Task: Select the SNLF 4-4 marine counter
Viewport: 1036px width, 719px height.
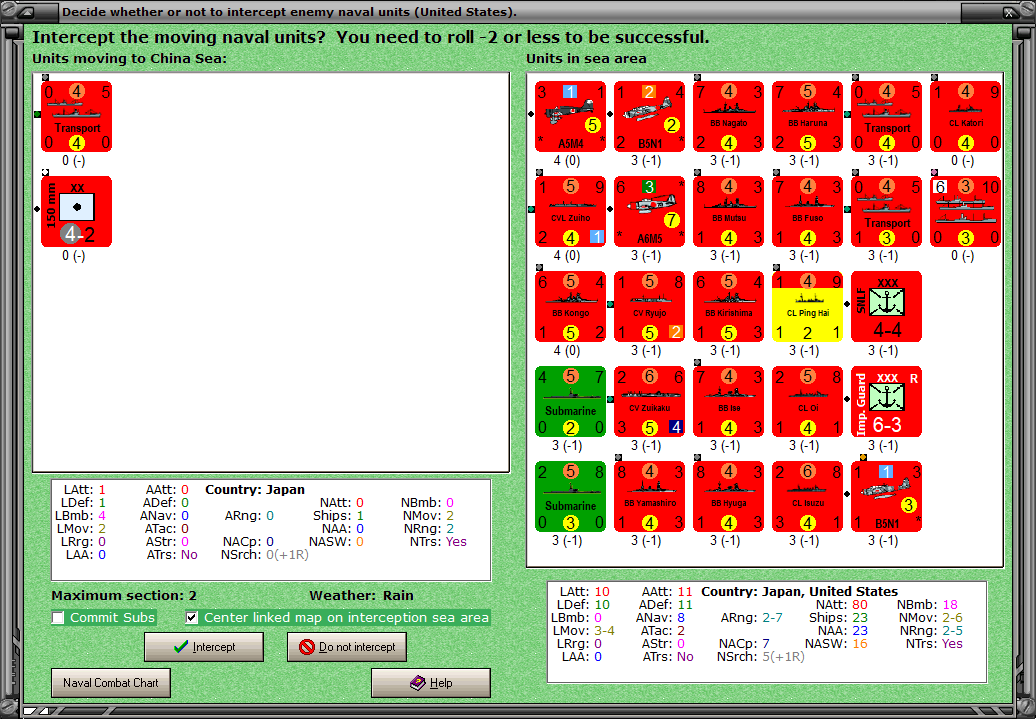Action: pos(887,307)
